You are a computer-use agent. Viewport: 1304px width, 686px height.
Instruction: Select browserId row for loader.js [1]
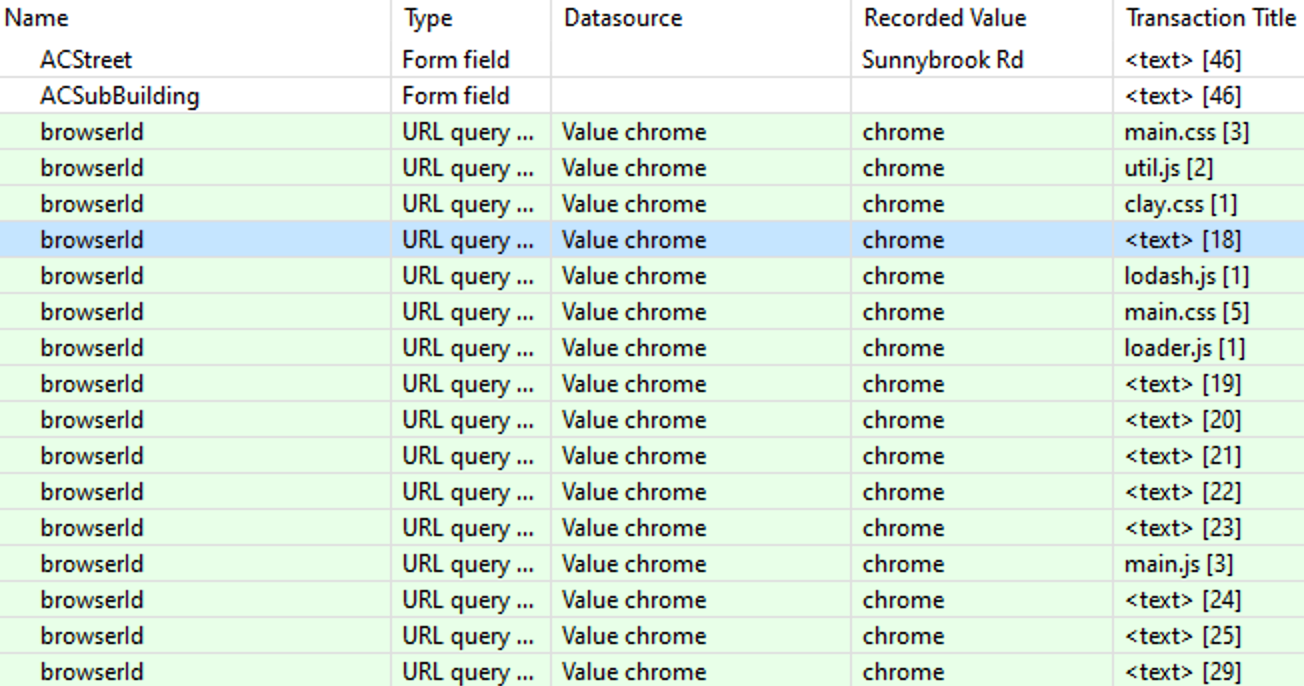coord(652,348)
